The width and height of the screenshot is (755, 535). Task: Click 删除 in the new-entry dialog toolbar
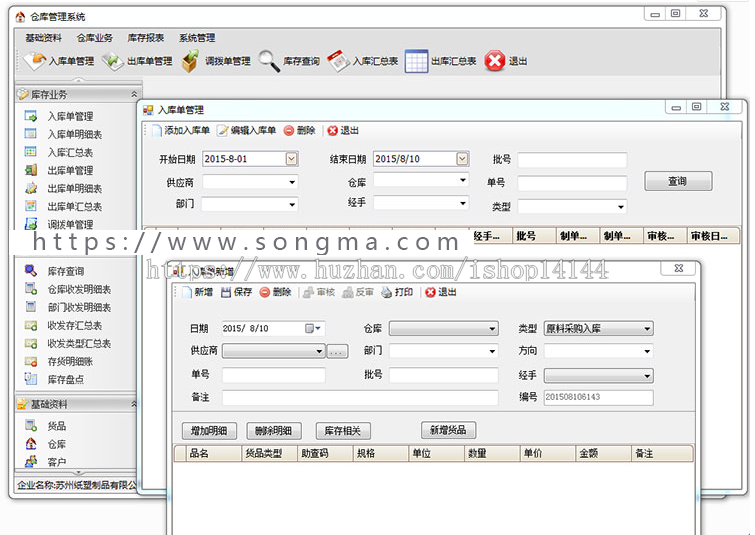click(x=276, y=292)
